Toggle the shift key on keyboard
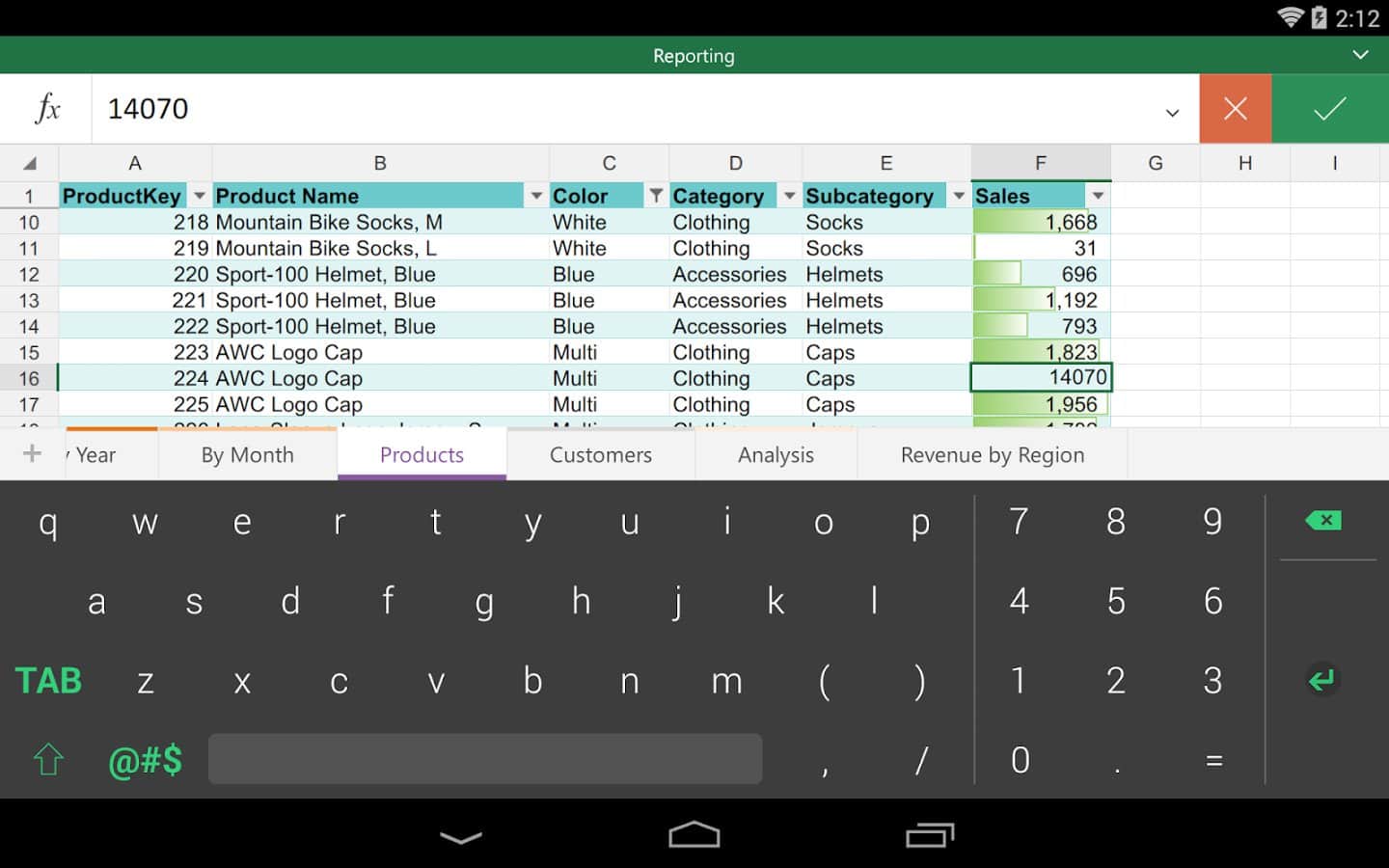The width and height of the screenshot is (1389, 868). pyautogui.click(x=48, y=760)
